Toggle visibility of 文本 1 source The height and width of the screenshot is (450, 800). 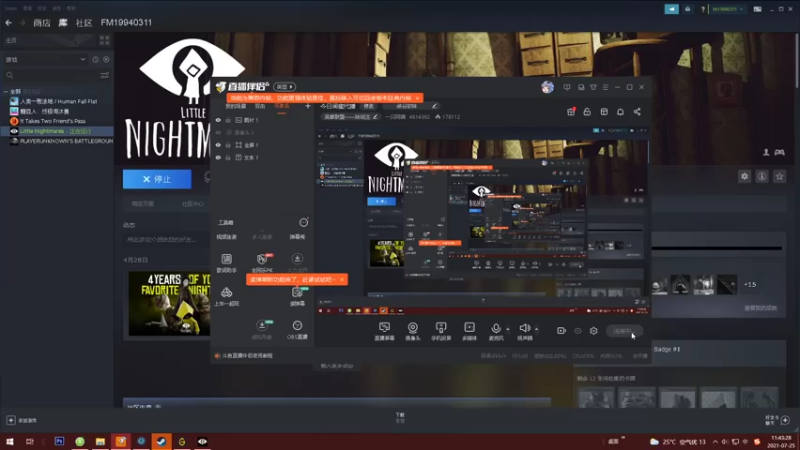coord(218,158)
